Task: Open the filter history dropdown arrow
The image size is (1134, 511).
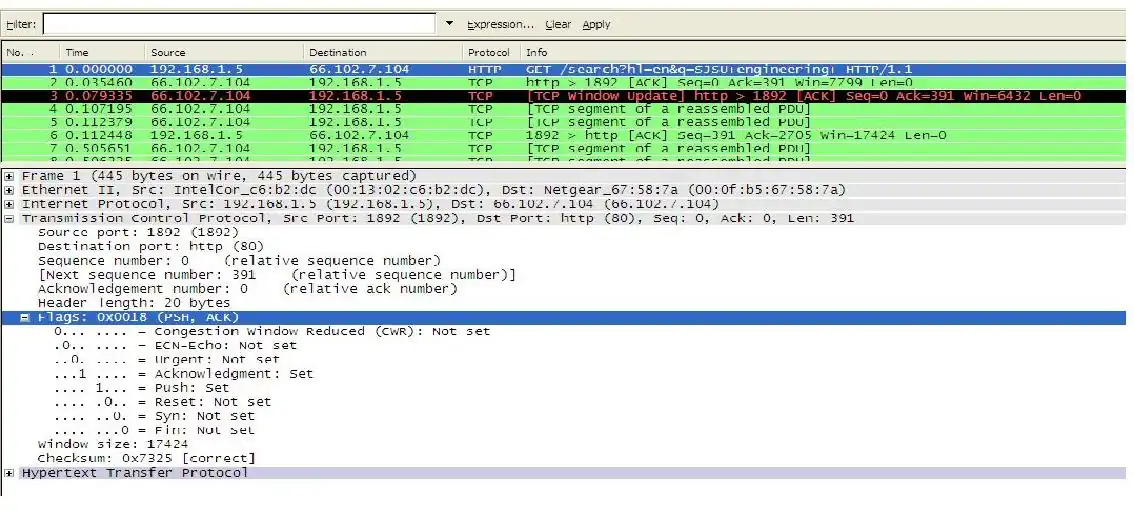Action: point(449,24)
